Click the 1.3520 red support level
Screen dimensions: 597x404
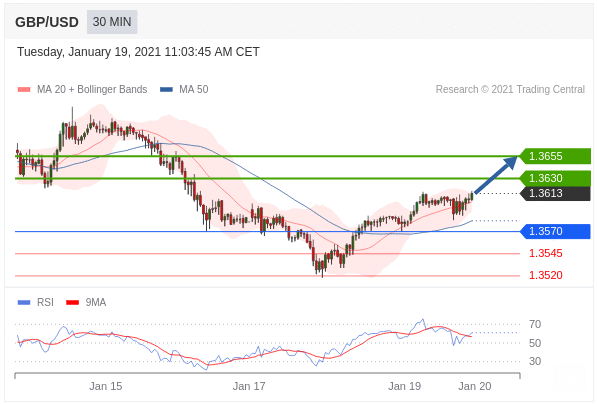pyautogui.click(x=546, y=275)
